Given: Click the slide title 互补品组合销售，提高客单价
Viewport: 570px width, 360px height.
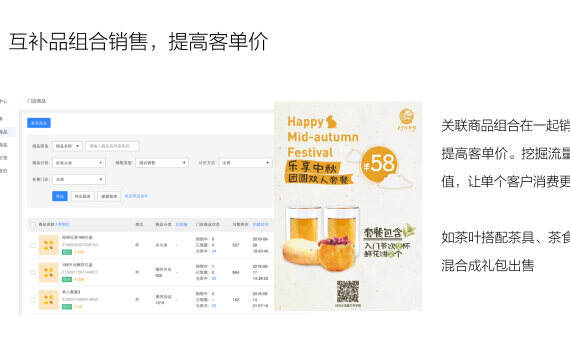Looking at the screenshot, I should [x=139, y=41].
